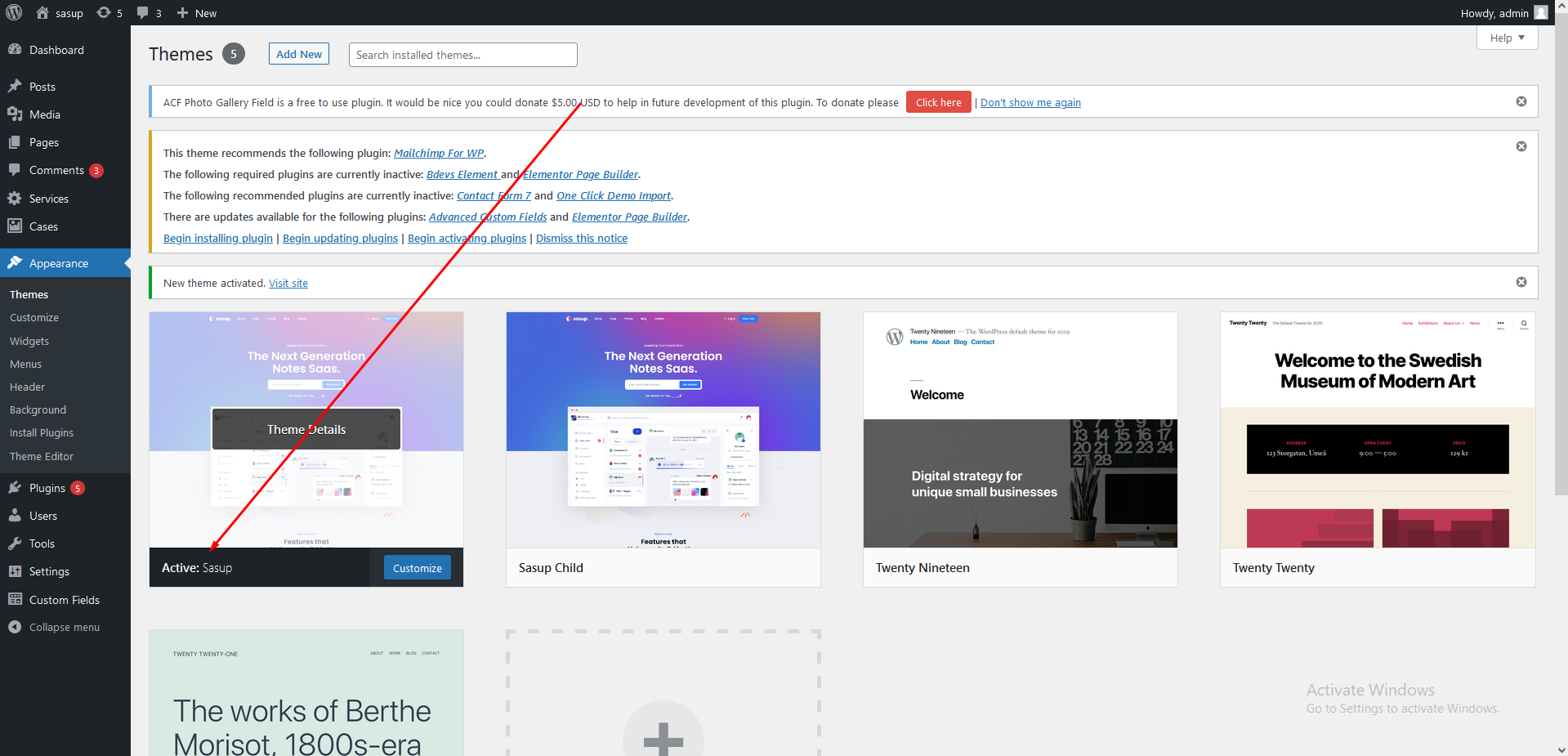Click the Collapse menu arrow icon

click(15, 627)
